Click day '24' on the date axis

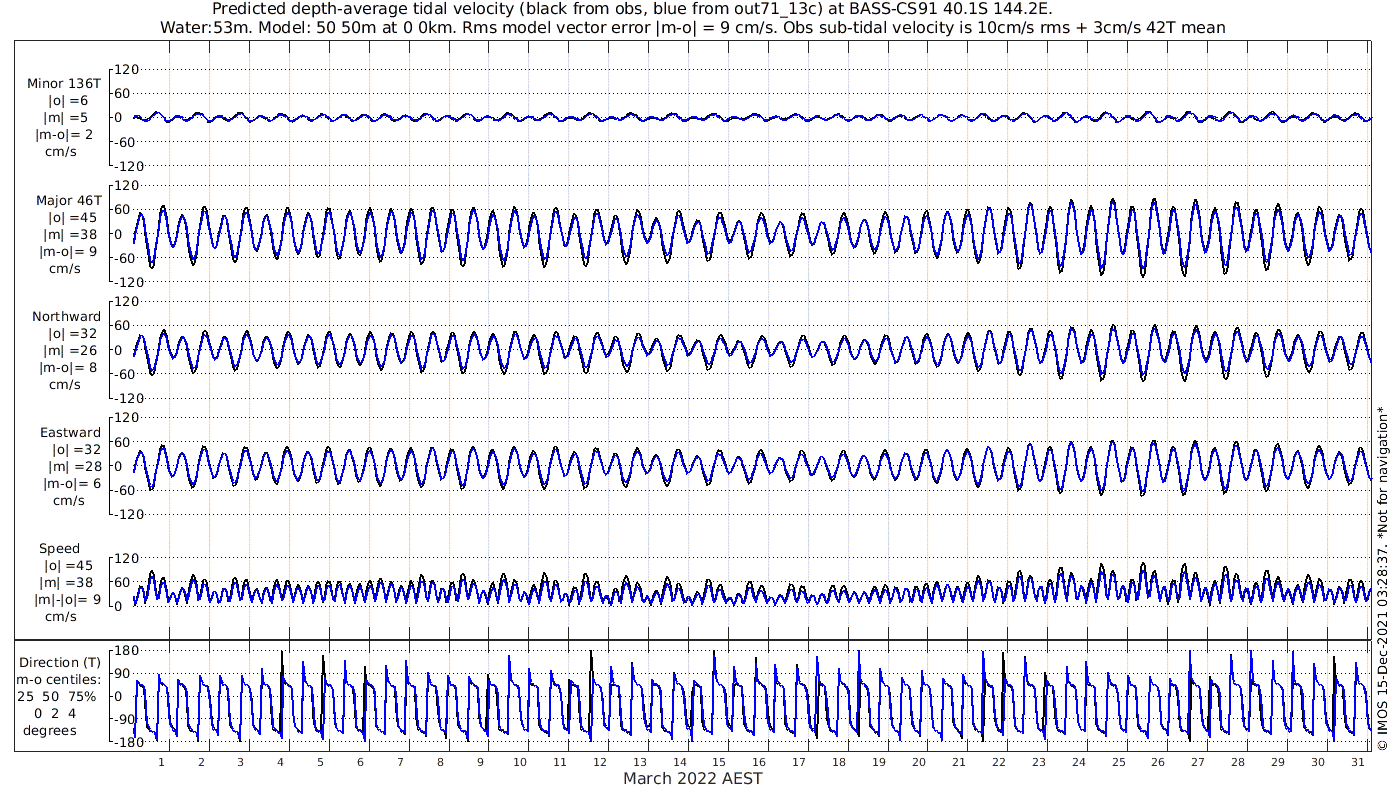(1078, 762)
